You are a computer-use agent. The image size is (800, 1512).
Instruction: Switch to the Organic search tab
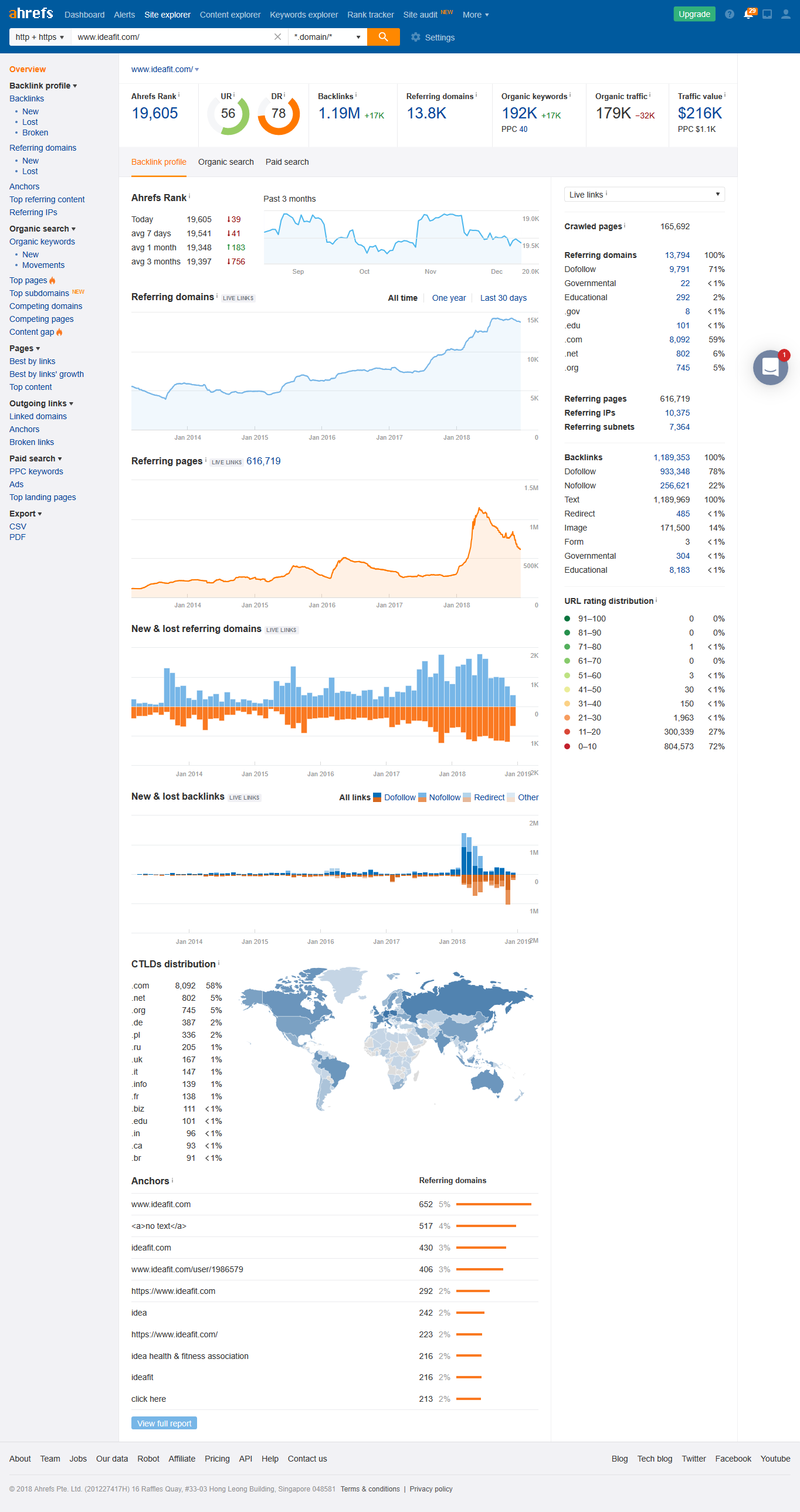pos(226,162)
